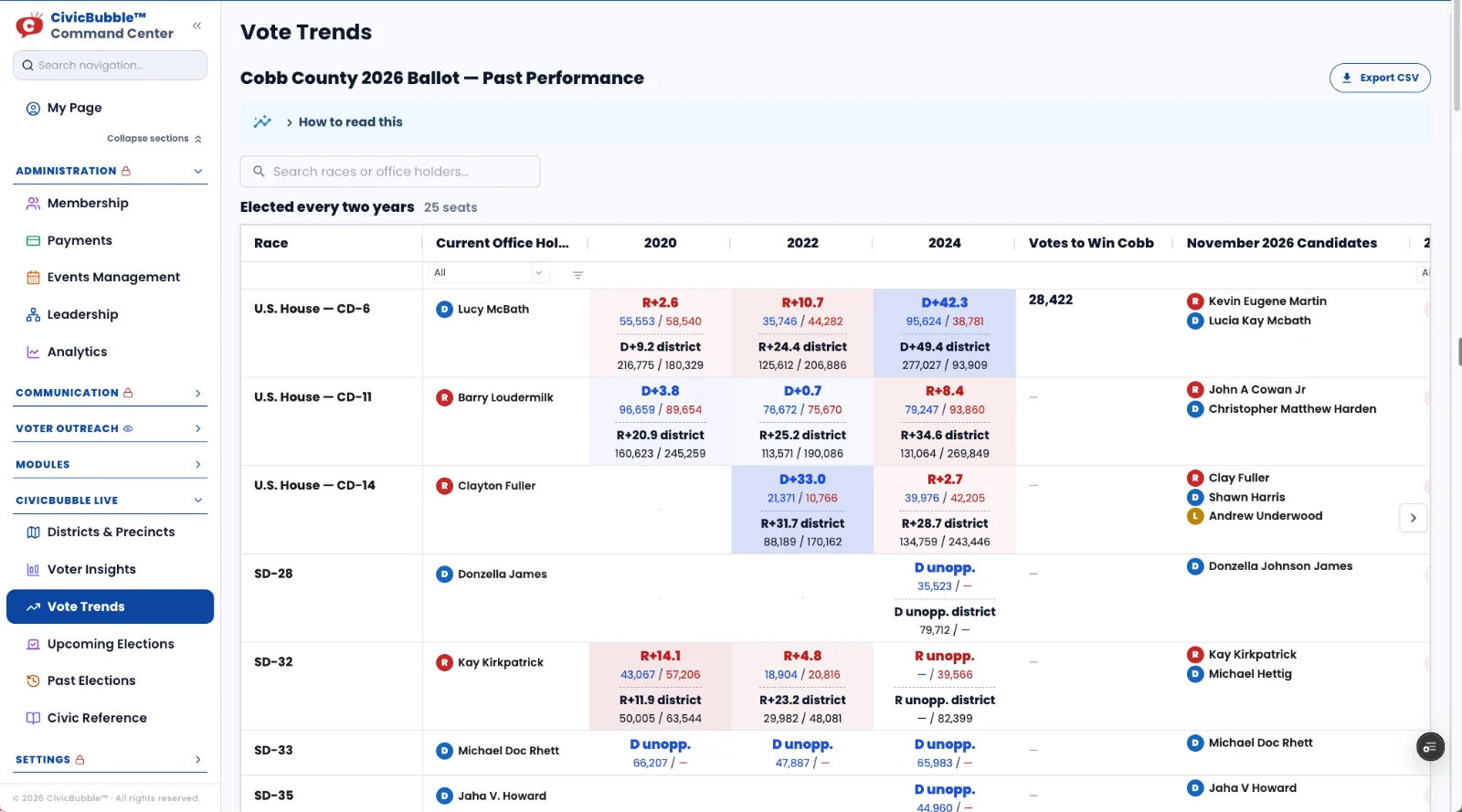The width and height of the screenshot is (1462, 812).
Task: Click the L party badge for Andrew Underwood
Action: [1194, 516]
